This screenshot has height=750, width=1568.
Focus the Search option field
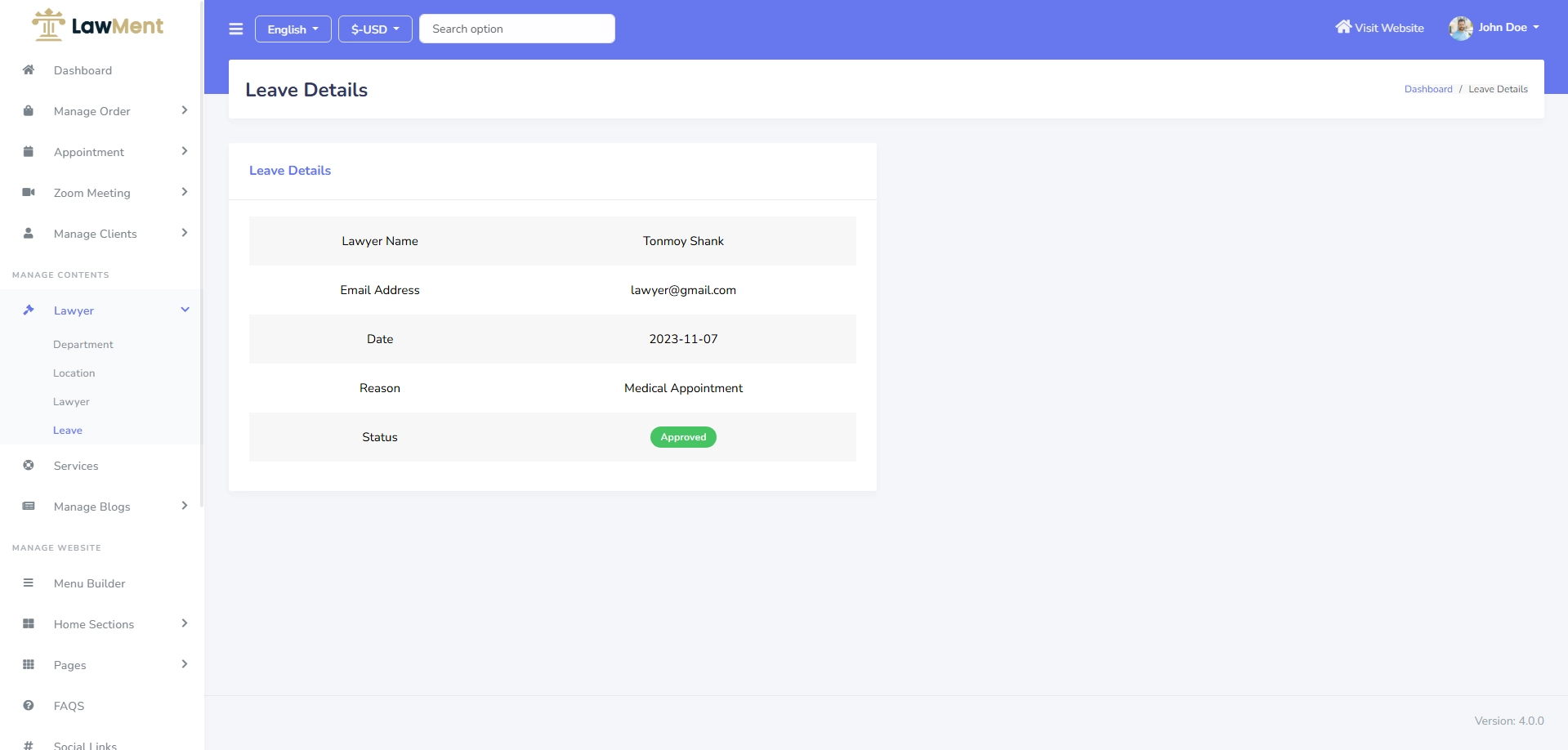coord(517,29)
